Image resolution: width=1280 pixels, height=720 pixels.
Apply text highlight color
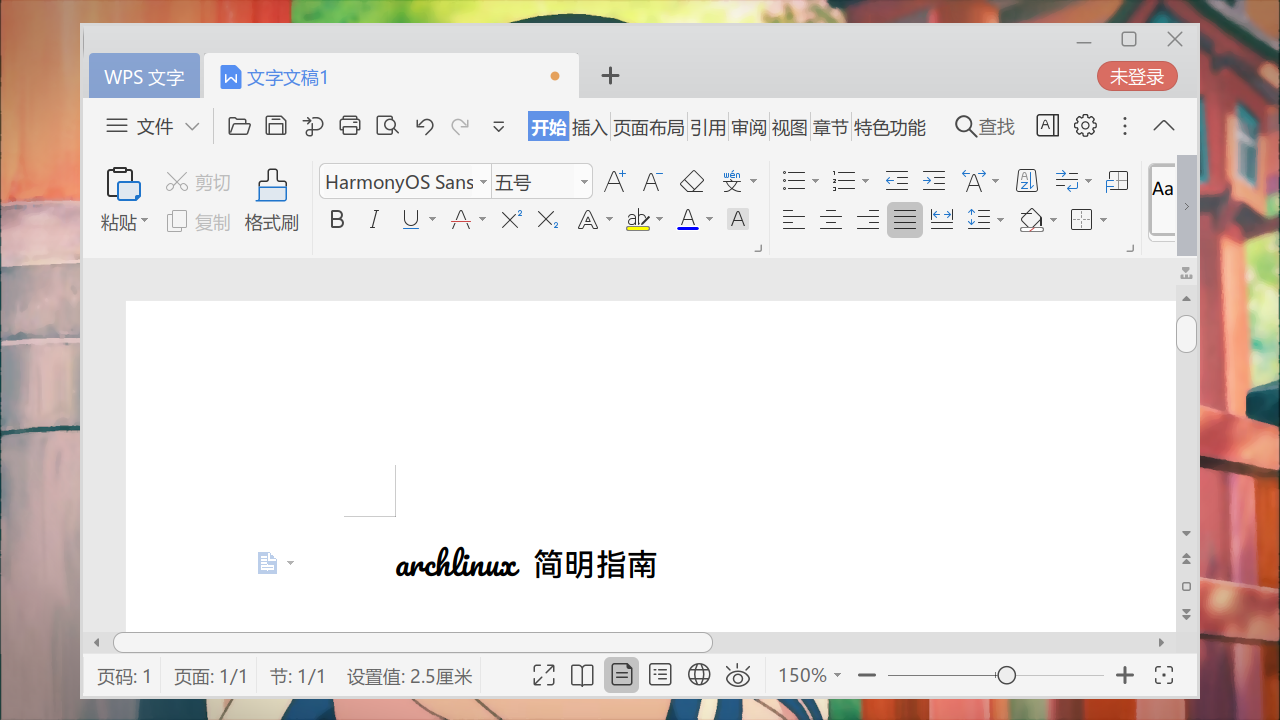[x=639, y=219]
